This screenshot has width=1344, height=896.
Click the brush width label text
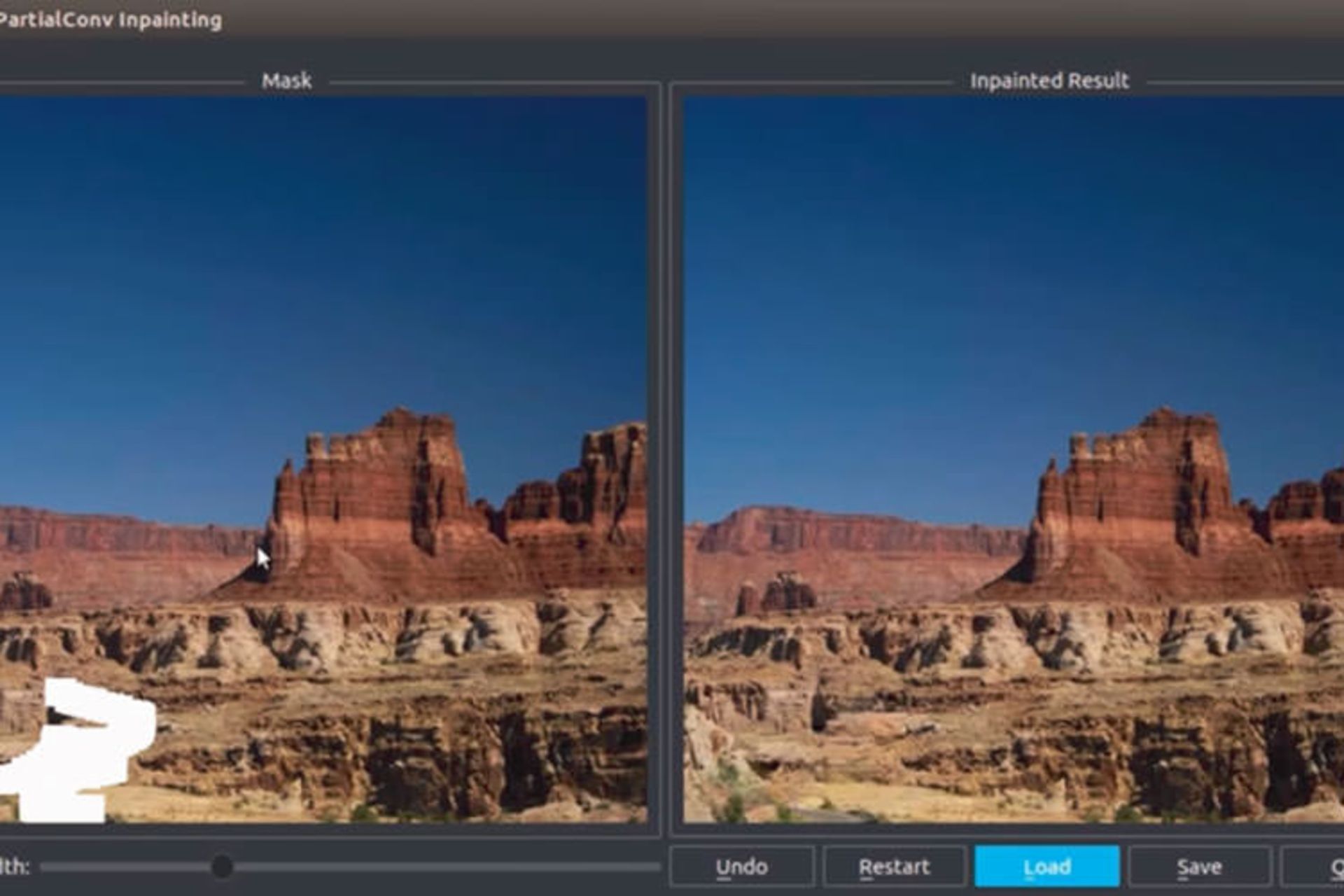pos(14,867)
